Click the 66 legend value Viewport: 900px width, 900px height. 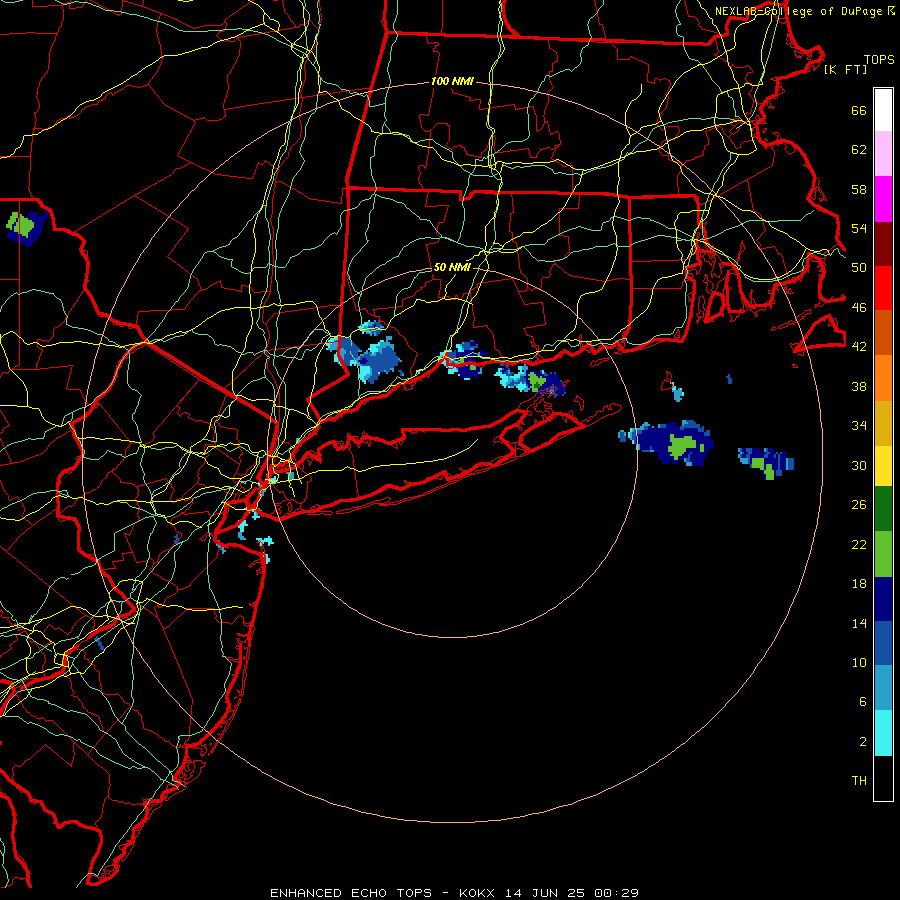(x=859, y=110)
